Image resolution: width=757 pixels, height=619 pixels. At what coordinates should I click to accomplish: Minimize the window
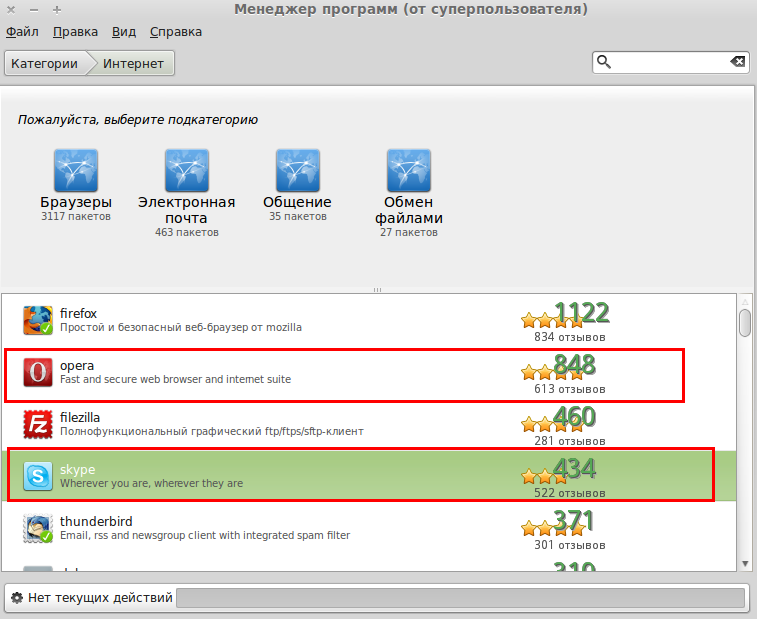(34, 10)
